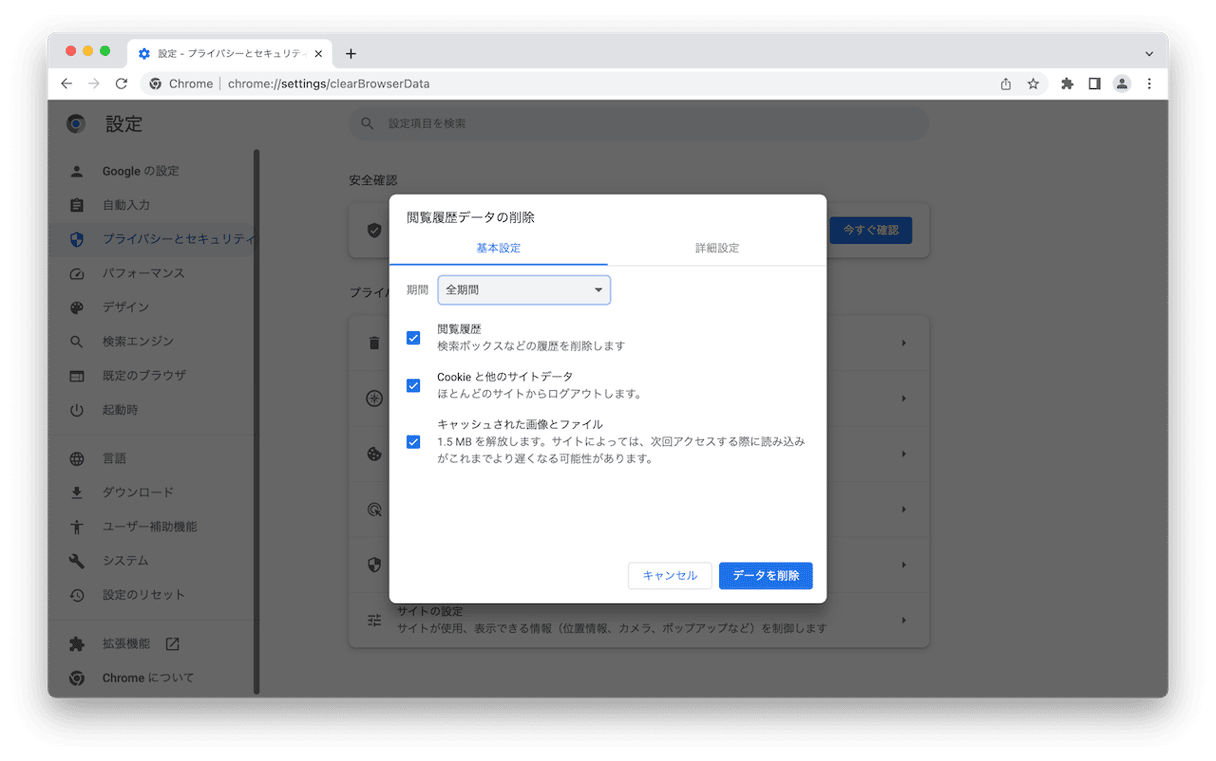
Task: Toggle the side panel icon
Action: tap(1094, 84)
